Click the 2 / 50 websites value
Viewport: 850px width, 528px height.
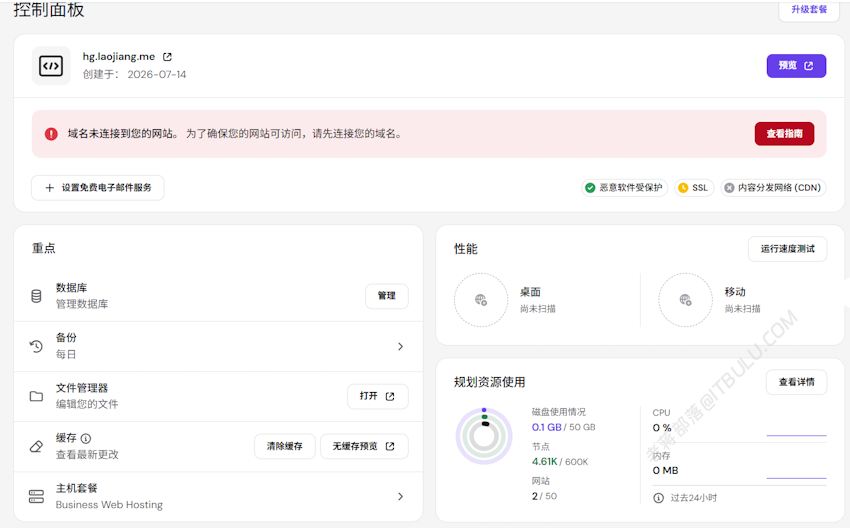point(544,496)
